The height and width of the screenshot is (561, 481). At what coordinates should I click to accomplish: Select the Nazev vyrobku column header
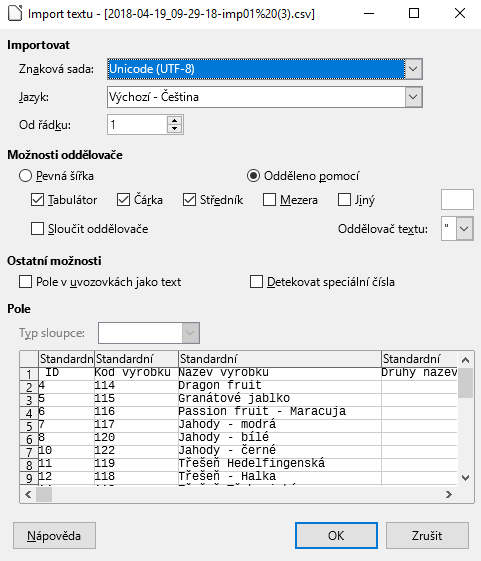tap(280, 358)
